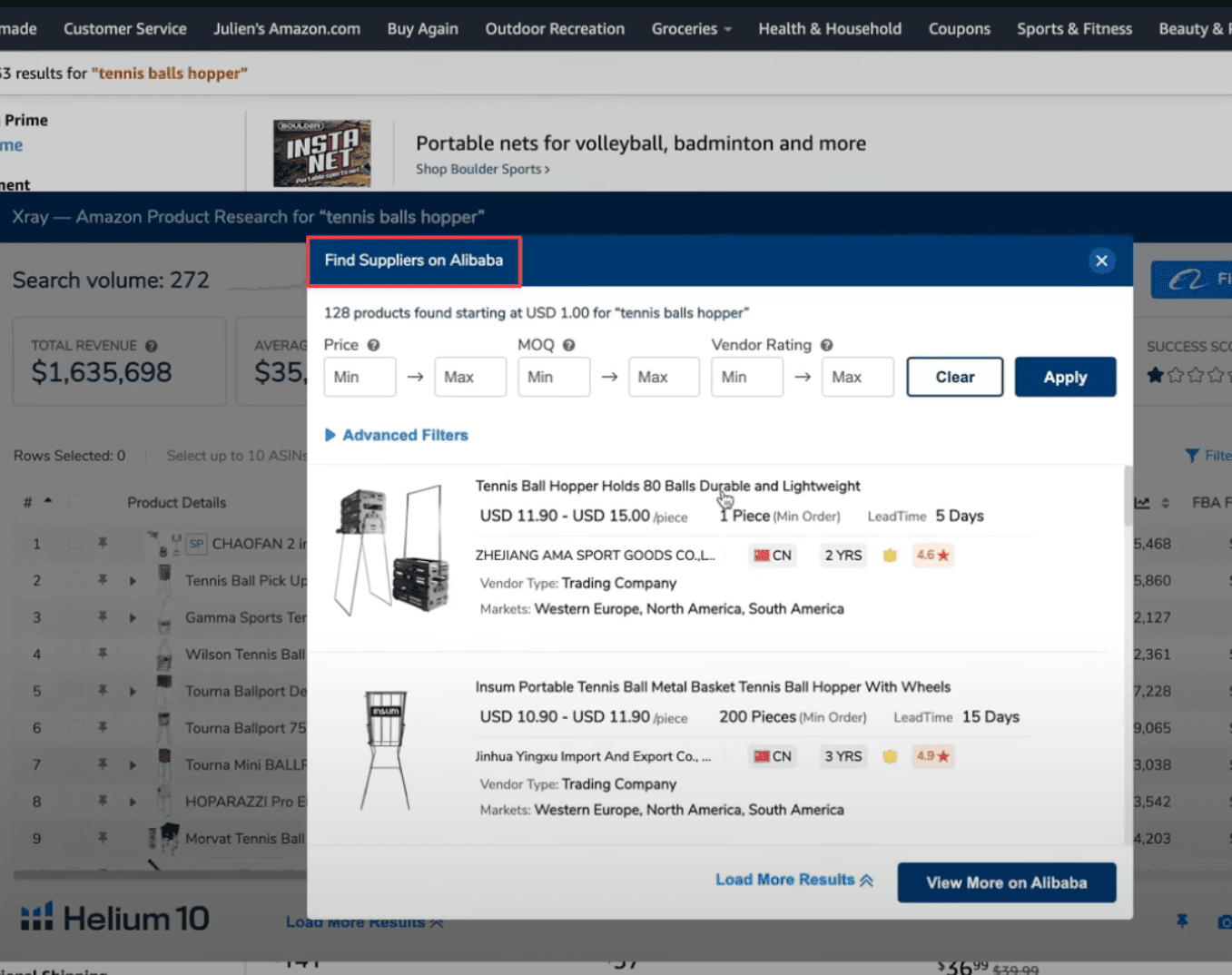
Task: Sort by the # column arrow
Action: [x=48, y=501]
